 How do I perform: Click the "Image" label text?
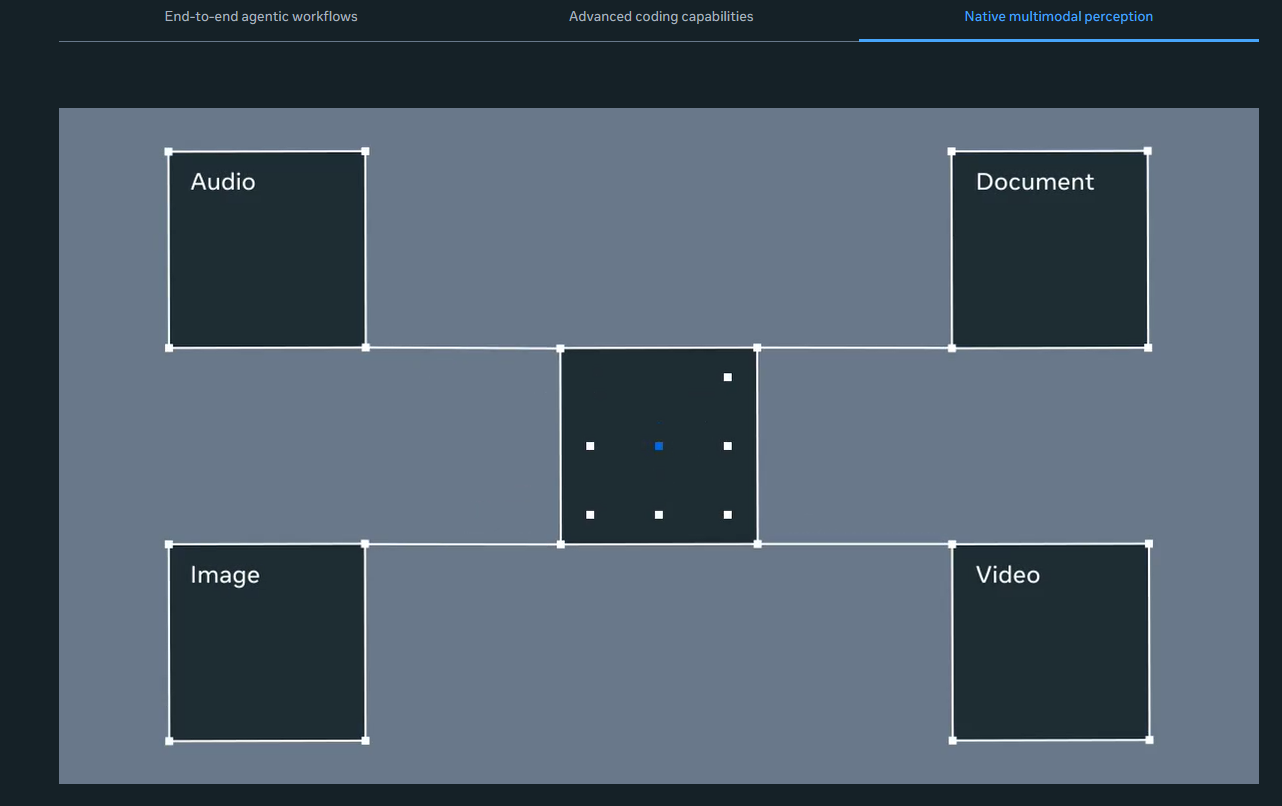(225, 576)
